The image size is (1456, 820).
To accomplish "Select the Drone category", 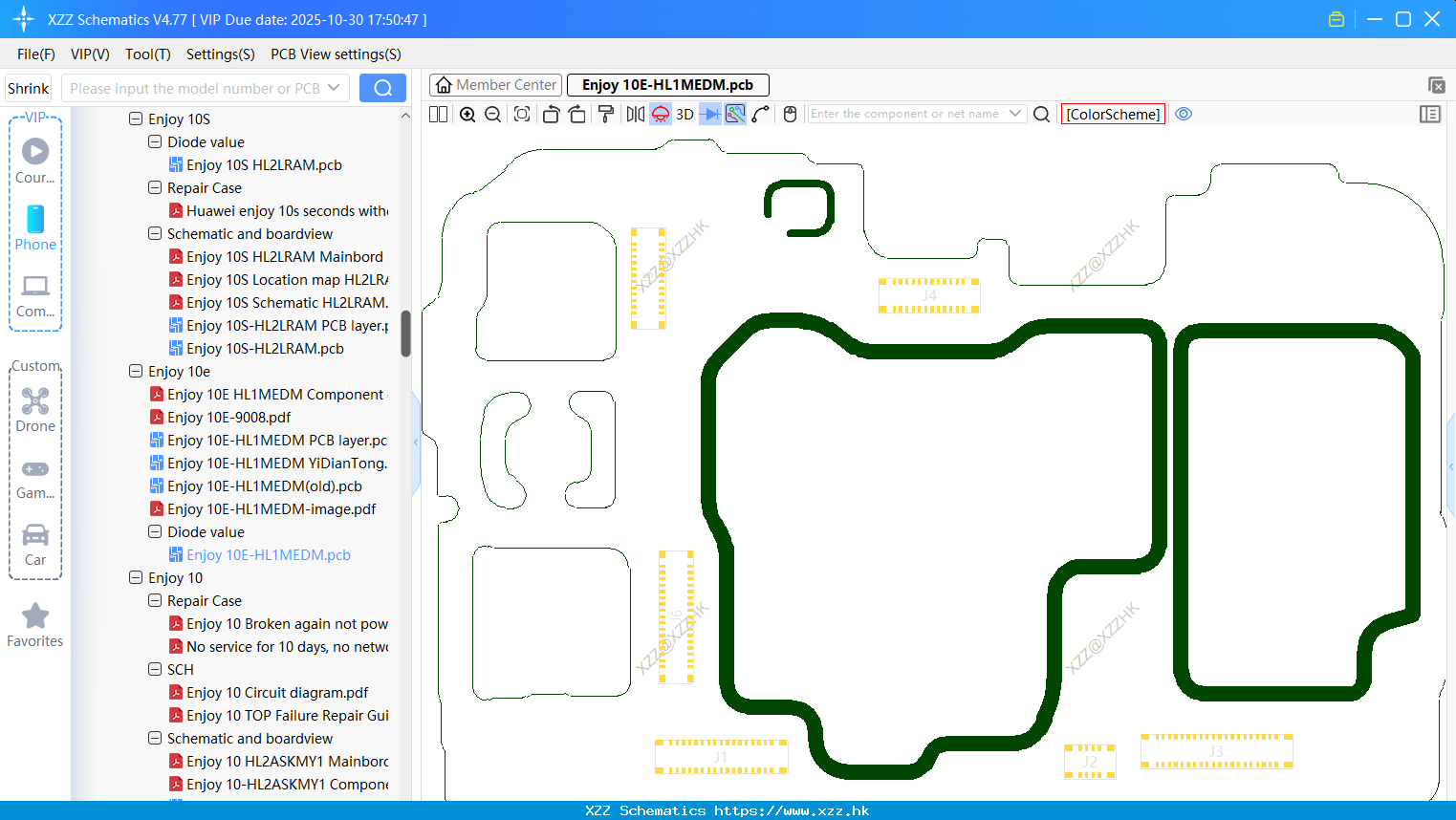I will (x=35, y=410).
